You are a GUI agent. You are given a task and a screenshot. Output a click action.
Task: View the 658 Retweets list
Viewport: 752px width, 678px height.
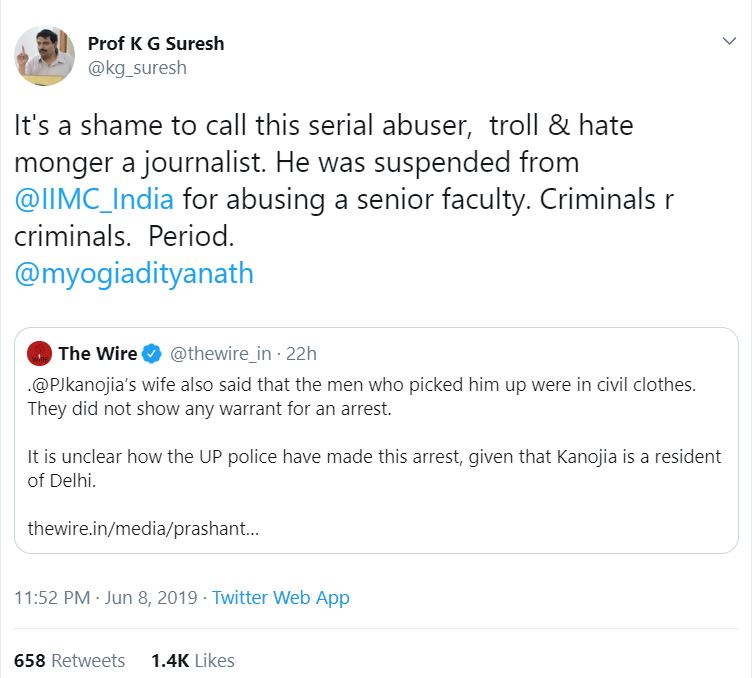click(x=70, y=661)
